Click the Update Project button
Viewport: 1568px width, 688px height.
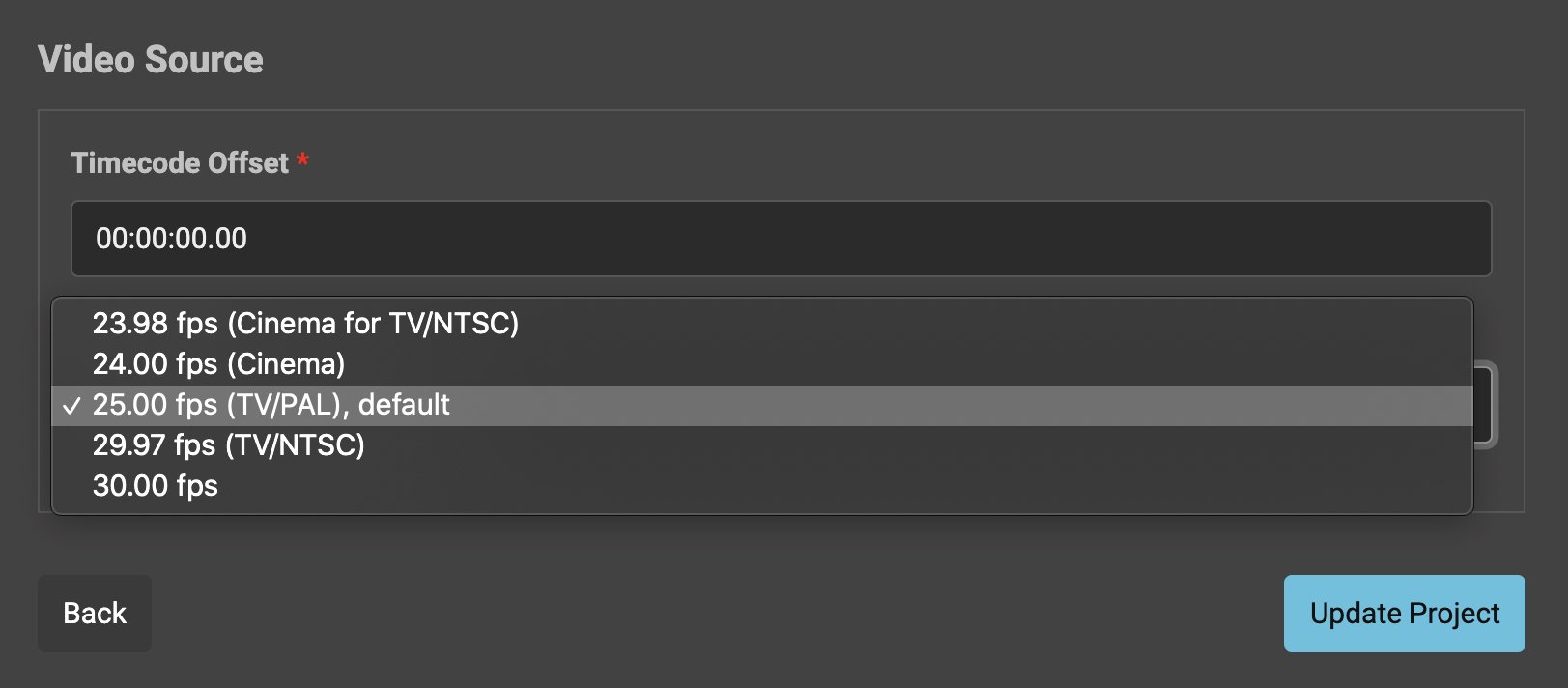1405,614
